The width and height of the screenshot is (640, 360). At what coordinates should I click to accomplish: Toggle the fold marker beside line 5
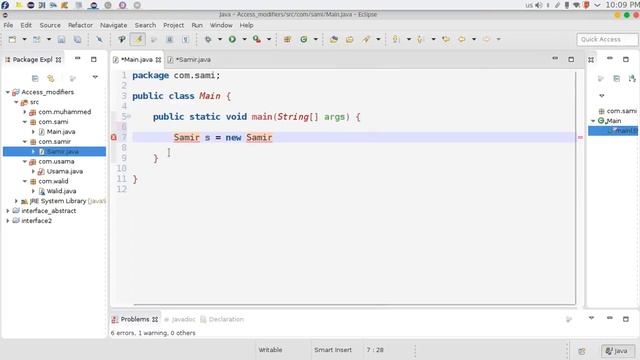pos(129,116)
